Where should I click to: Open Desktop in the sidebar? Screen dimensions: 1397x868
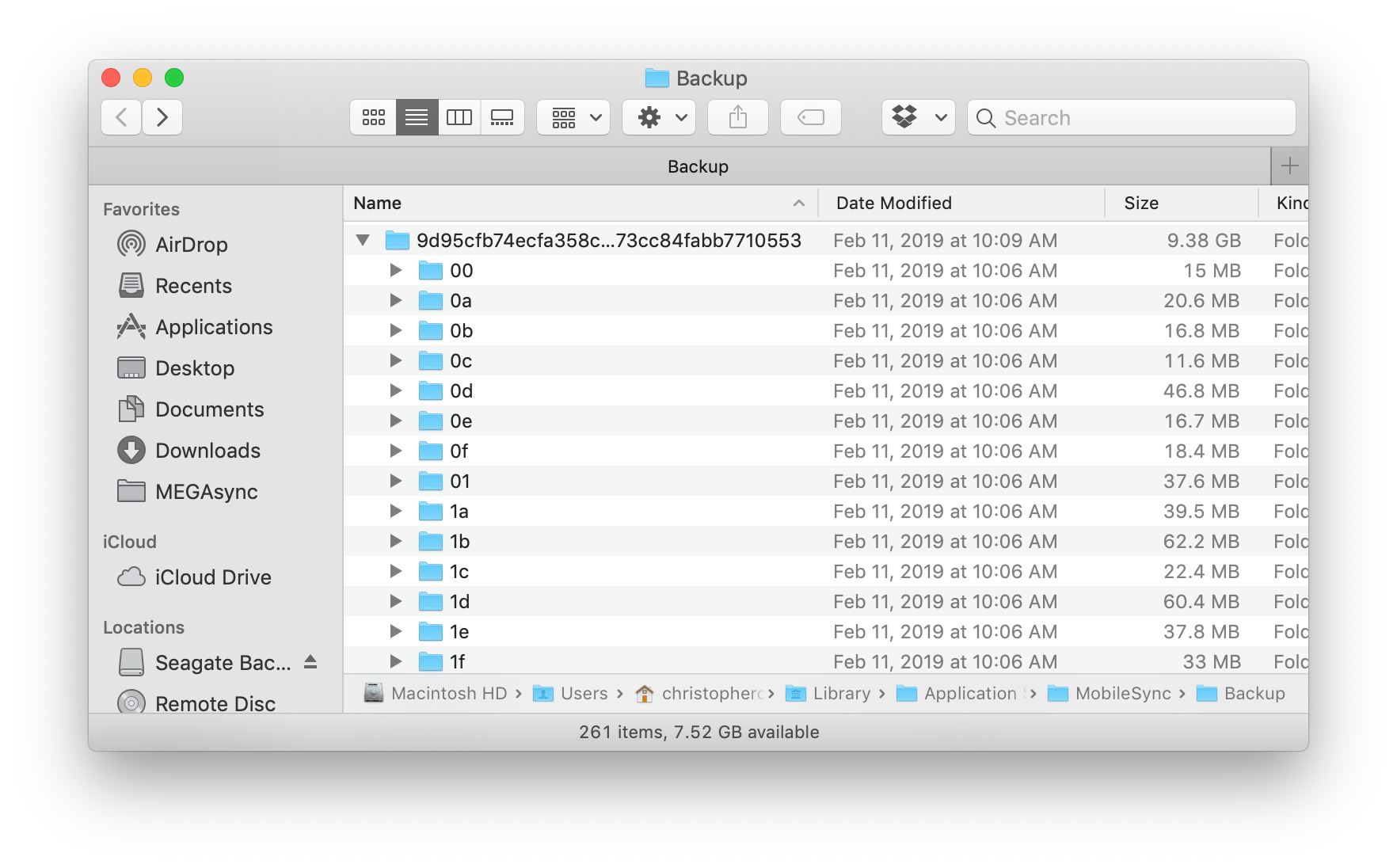click(176, 367)
